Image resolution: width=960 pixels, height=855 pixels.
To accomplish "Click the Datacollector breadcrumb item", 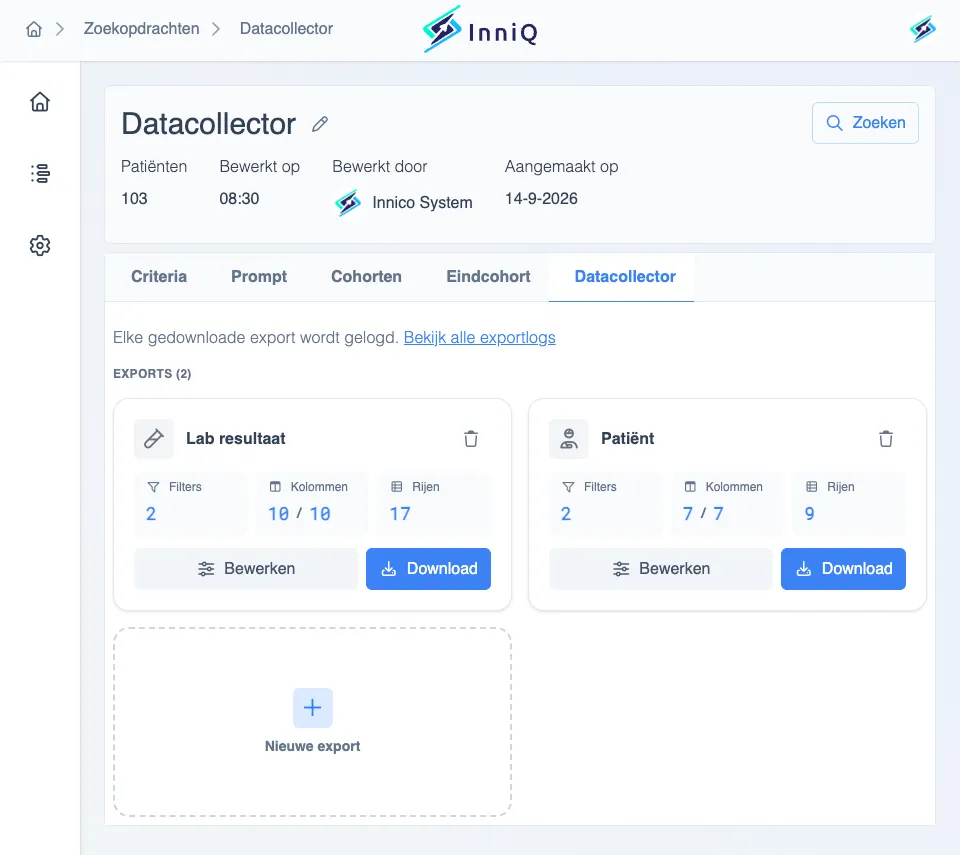I will pos(287,29).
